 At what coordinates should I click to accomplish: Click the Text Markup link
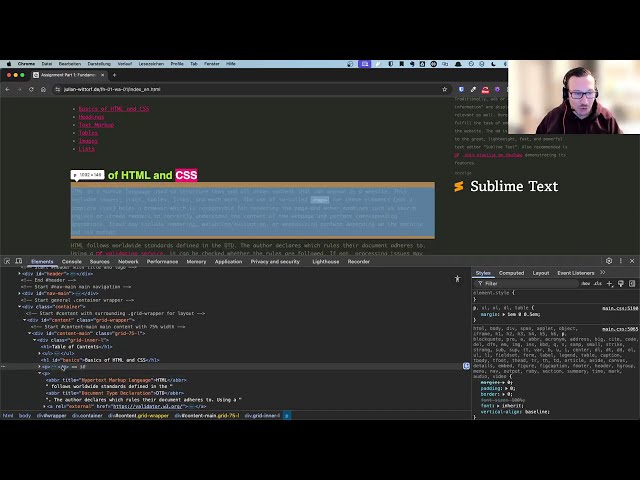(x=96, y=125)
